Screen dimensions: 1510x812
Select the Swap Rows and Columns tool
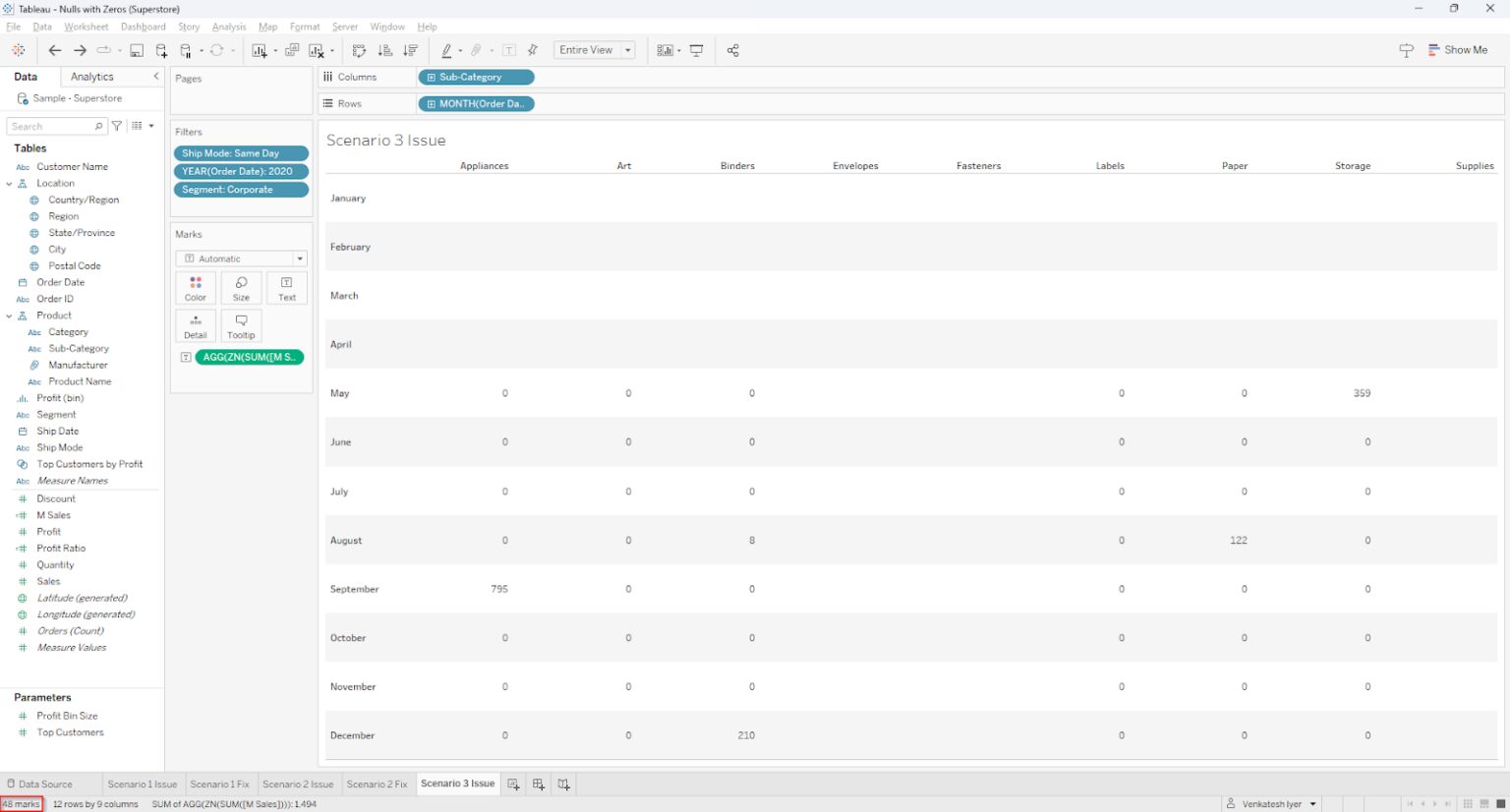[359, 50]
